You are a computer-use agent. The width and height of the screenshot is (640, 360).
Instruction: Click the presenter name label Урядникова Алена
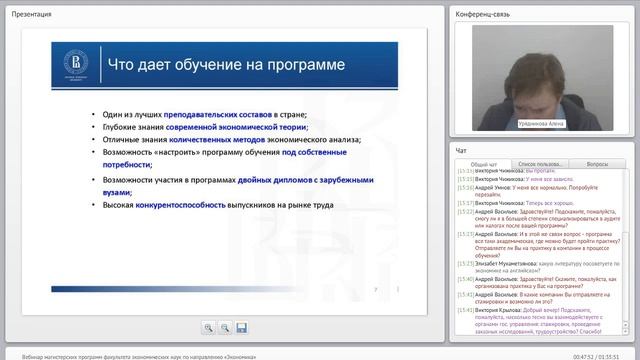(x=541, y=124)
